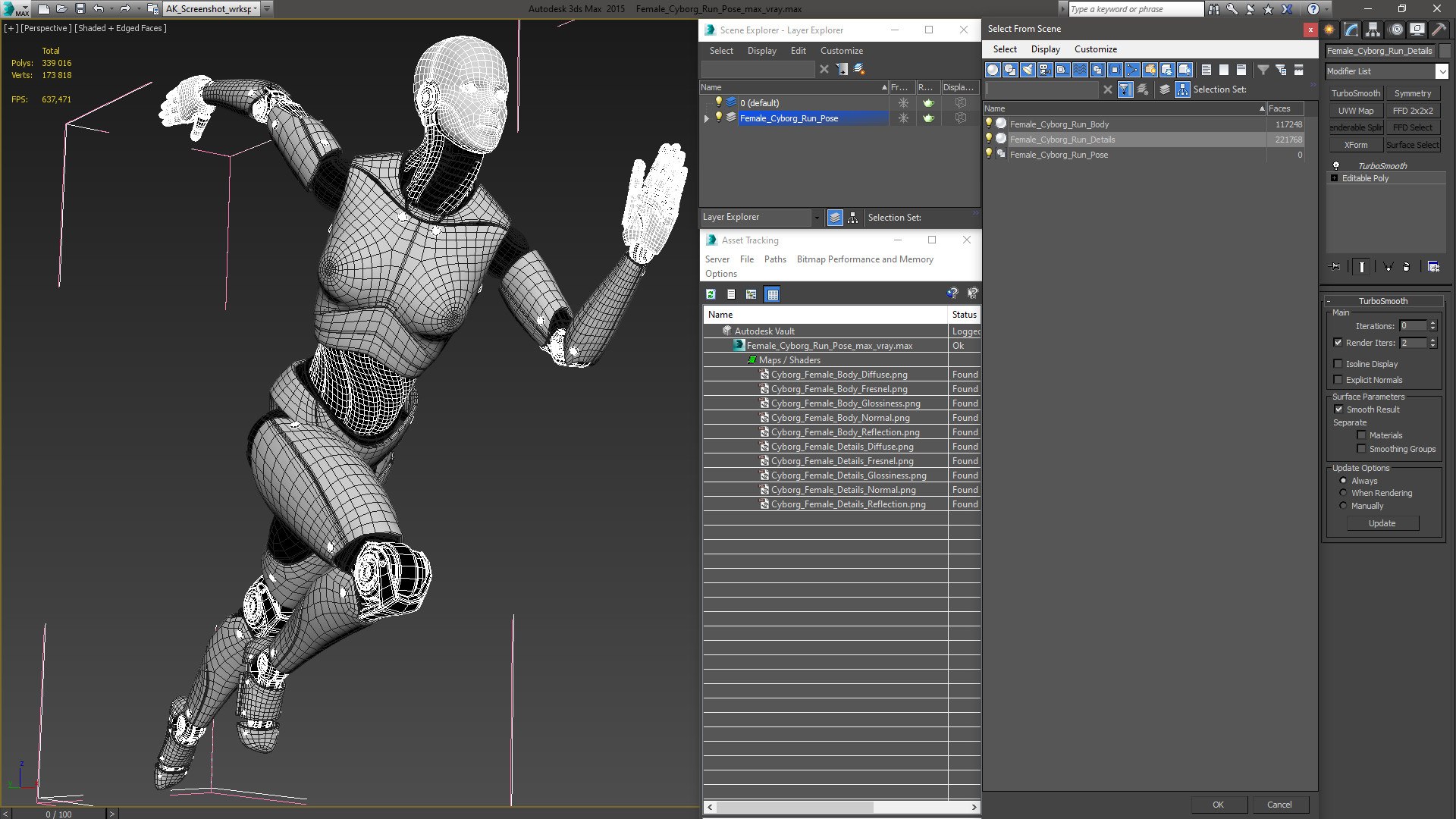Click Table View icon in Asset Tracking

(x=772, y=294)
